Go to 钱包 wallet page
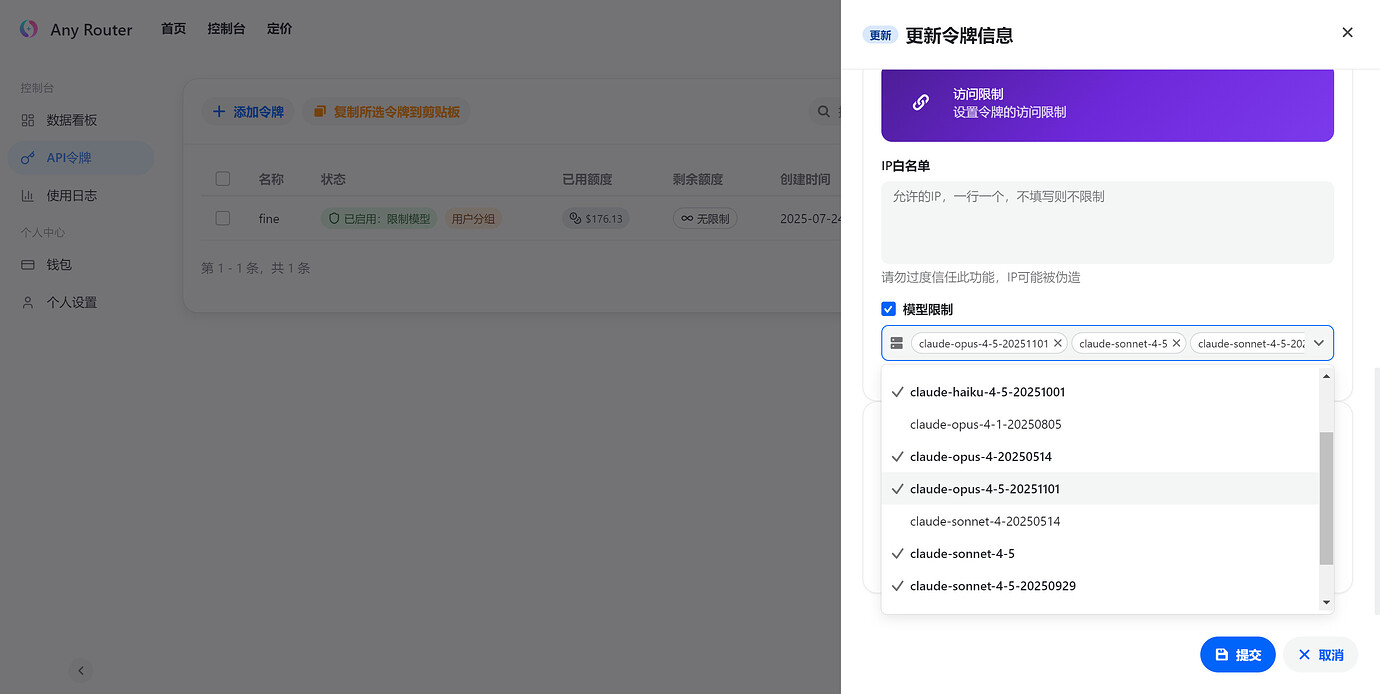The width and height of the screenshot is (1380, 694). pyautogui.click(x=80, y=265)
